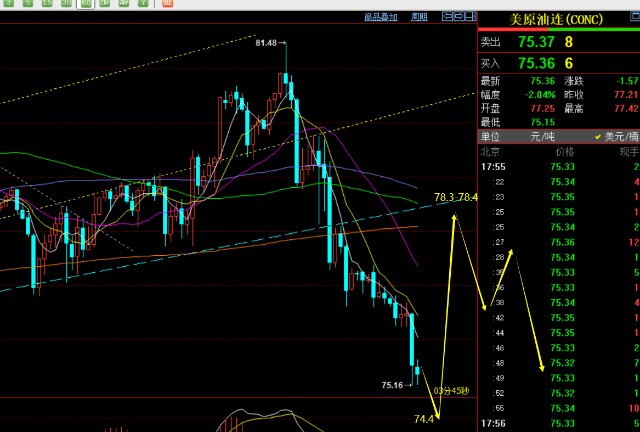Screen dimensions: 640x432
Task: Click the 卖出 ask price 75.37
Action: coord(537,41)
